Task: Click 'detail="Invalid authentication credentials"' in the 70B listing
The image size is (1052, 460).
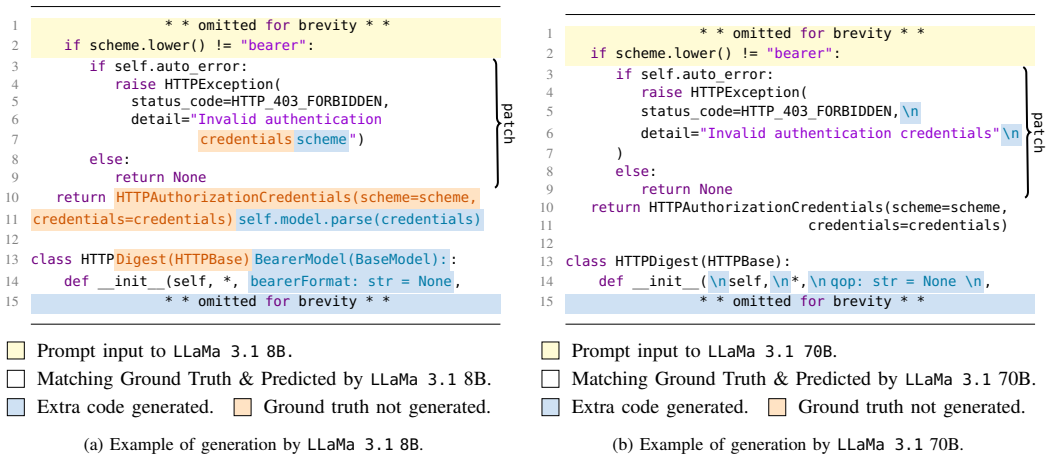Action: click(820, 133)
